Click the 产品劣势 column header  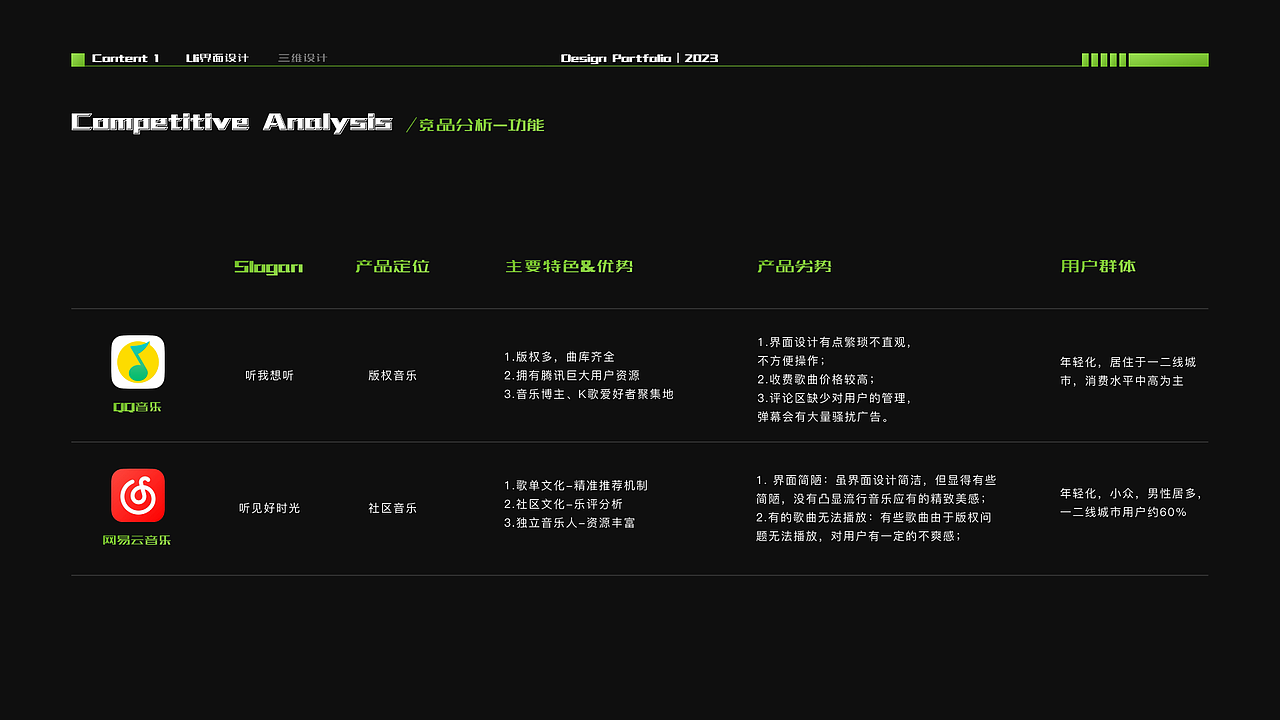(794, 267)
